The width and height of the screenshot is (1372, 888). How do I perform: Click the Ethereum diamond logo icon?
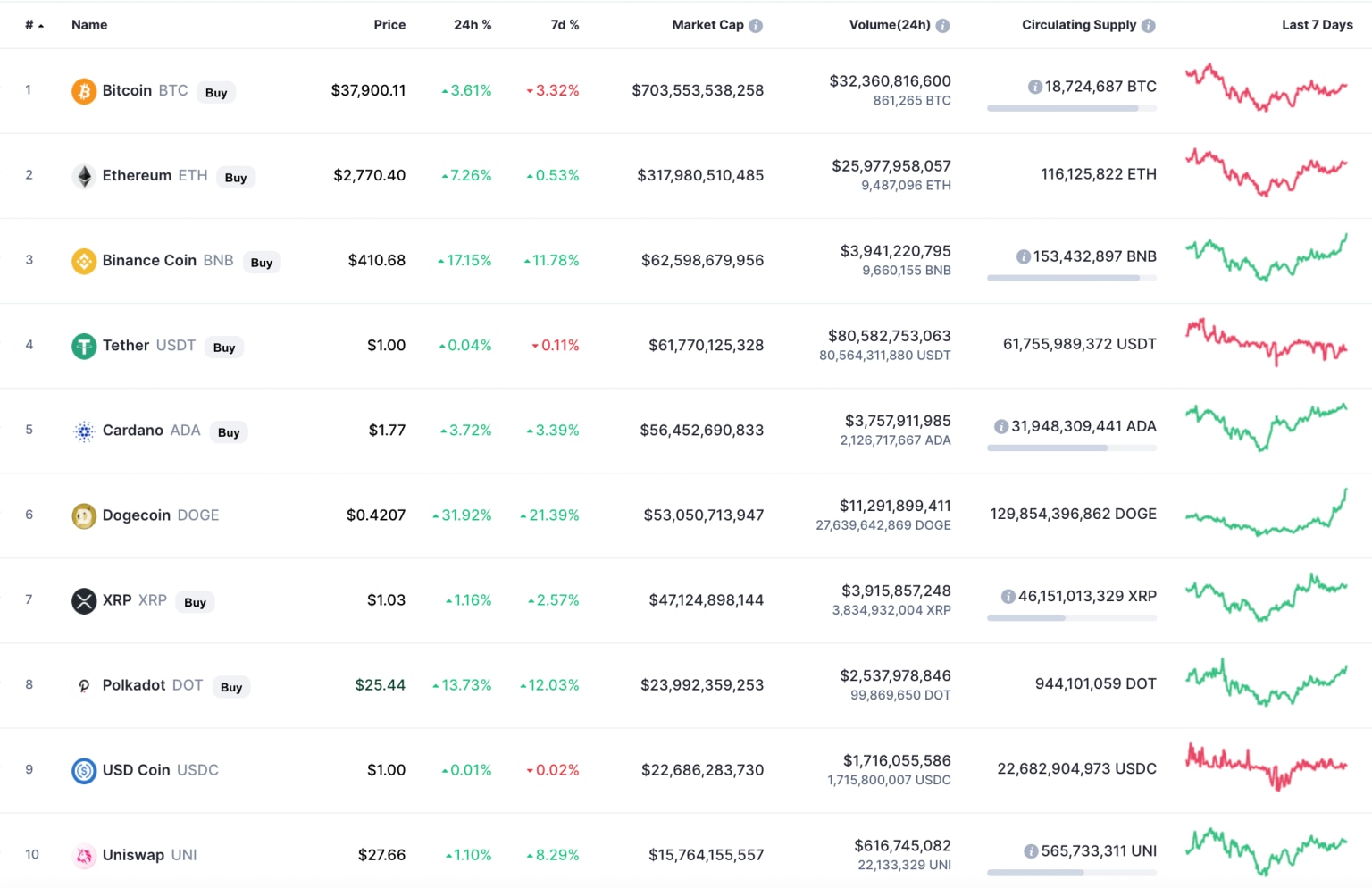pos(84,176)
